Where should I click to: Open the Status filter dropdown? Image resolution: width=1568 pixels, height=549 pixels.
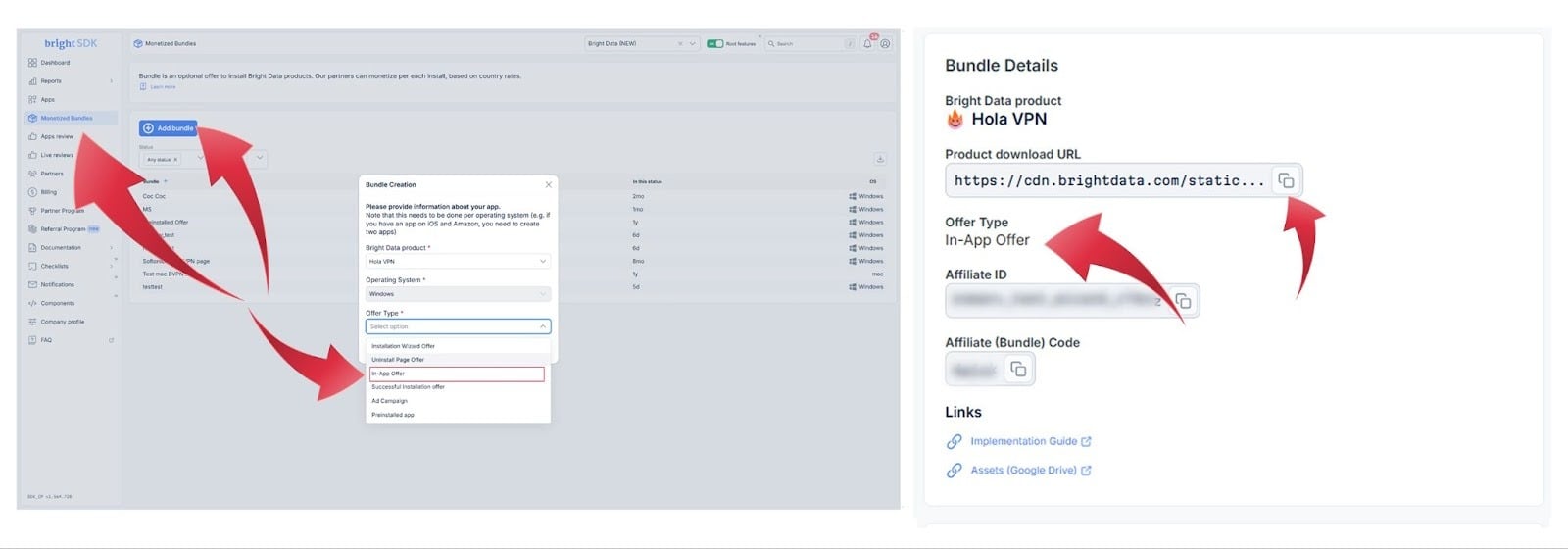tap(203, 158)
